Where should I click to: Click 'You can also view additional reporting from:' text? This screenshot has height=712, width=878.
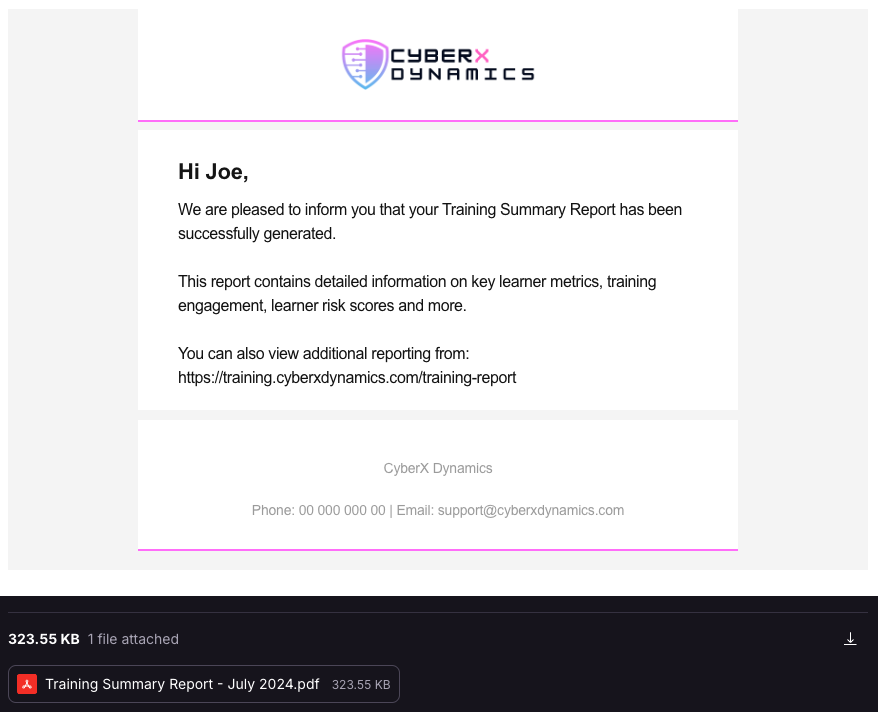click(x=324, y=354)
